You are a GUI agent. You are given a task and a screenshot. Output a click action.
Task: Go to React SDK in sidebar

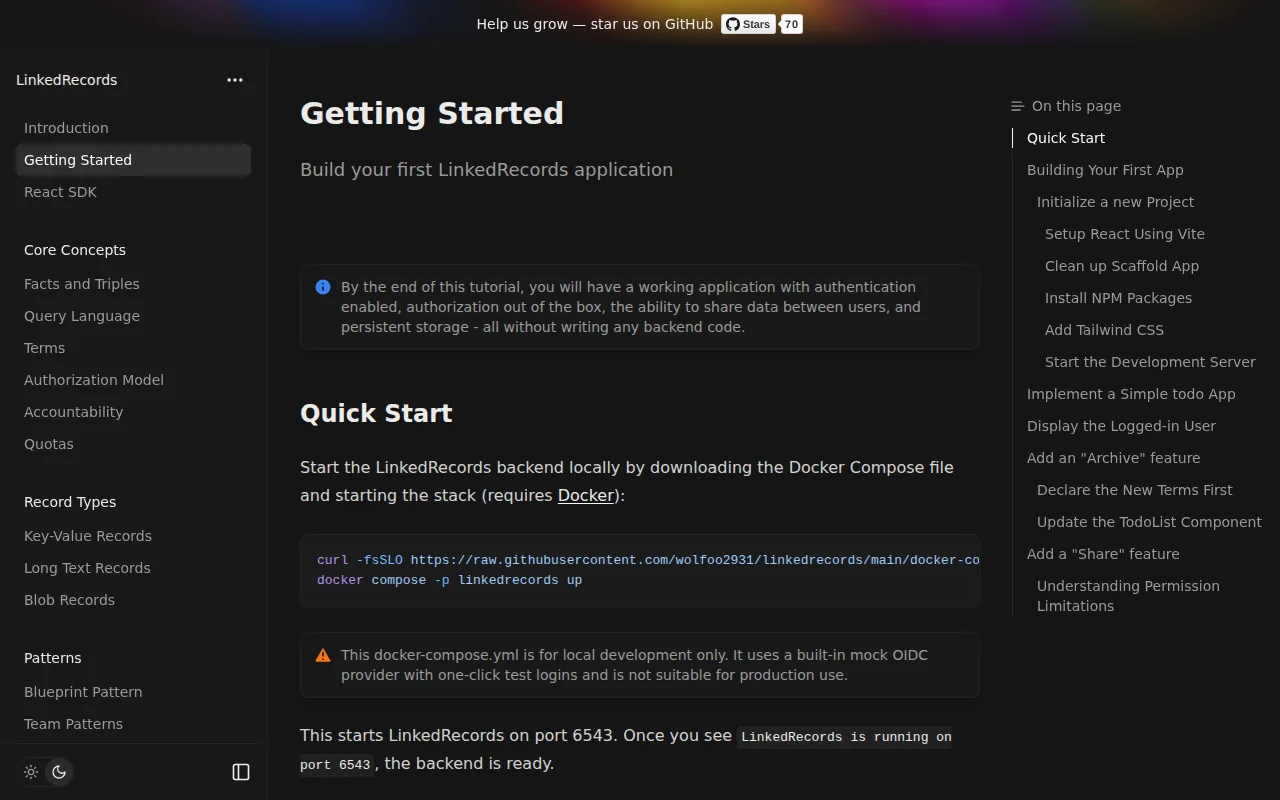tap(60, 192)
